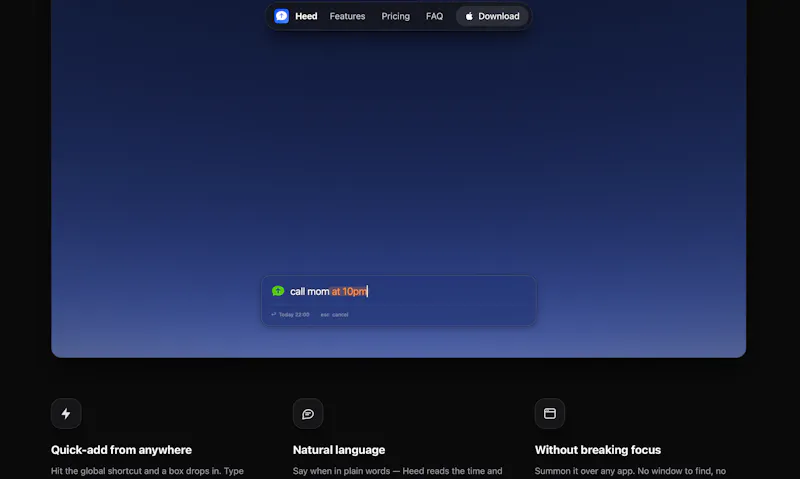Click the highlighted 'at 10pm' text
Image resolution: width=800 pixels, height=479 pixels.
coord(349,291)
